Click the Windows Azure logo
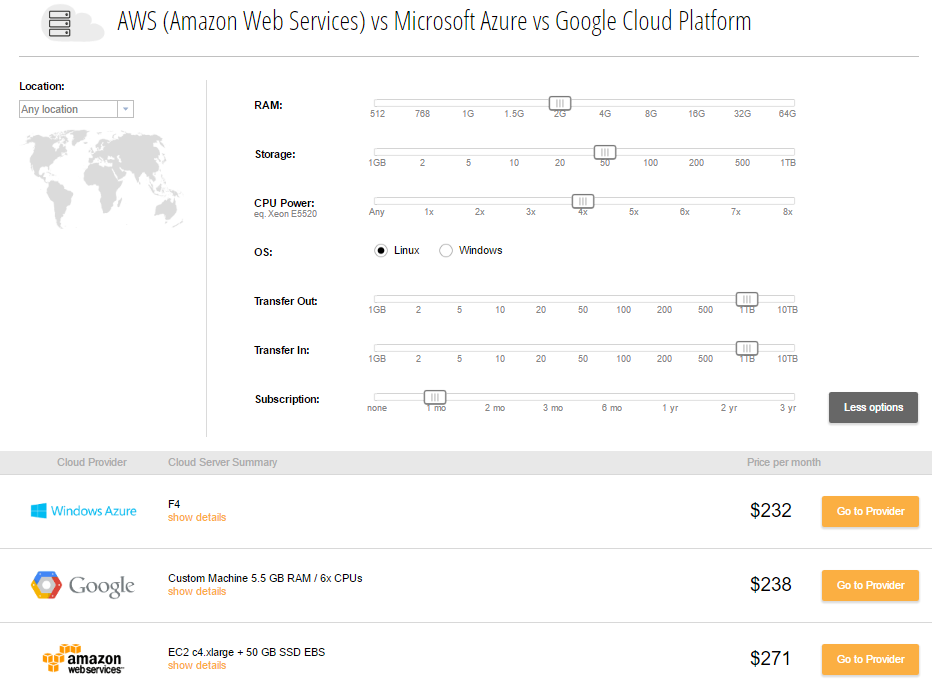Screen dimensions: 932x692 tap(84, 511)
